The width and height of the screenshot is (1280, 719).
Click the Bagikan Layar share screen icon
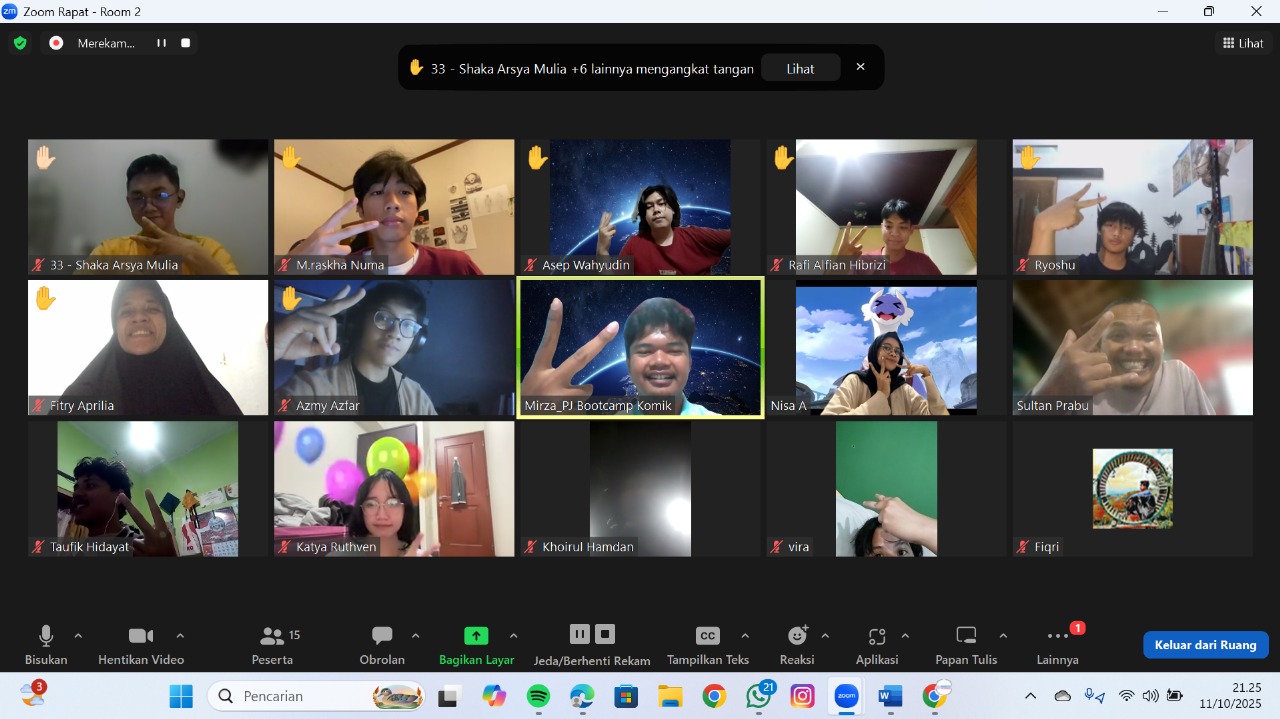click(x=476, y=636)
